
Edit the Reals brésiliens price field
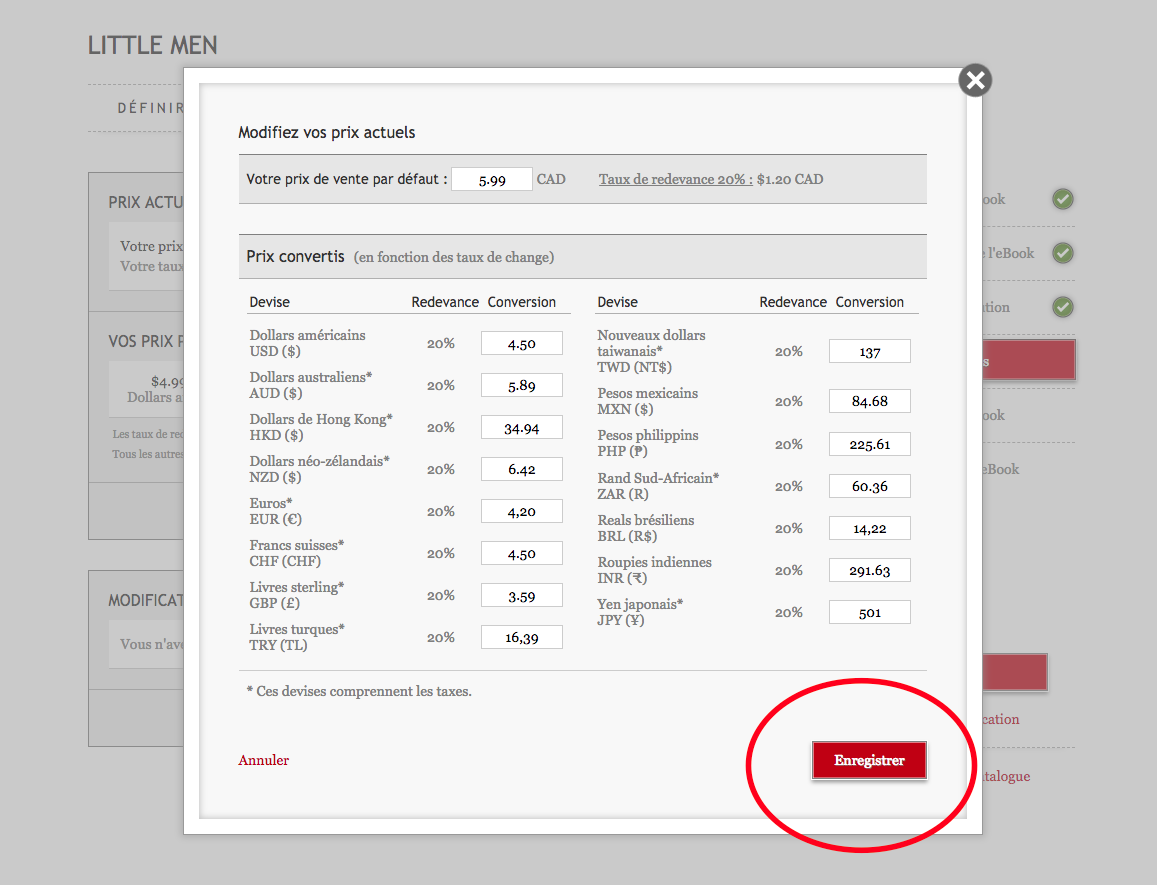coord(869,529)
